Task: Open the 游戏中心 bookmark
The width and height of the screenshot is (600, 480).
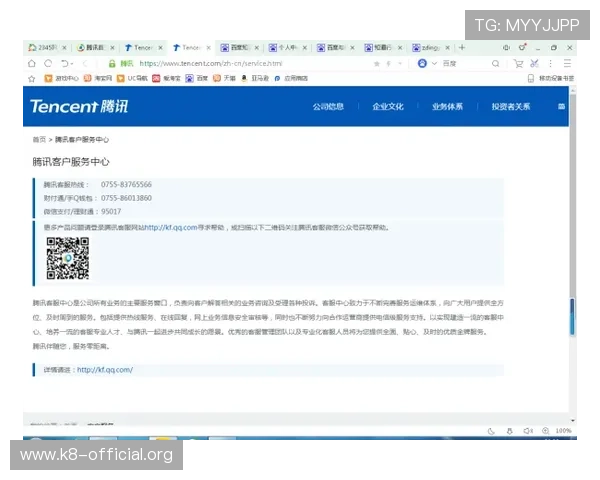Action: pos(61,78)
